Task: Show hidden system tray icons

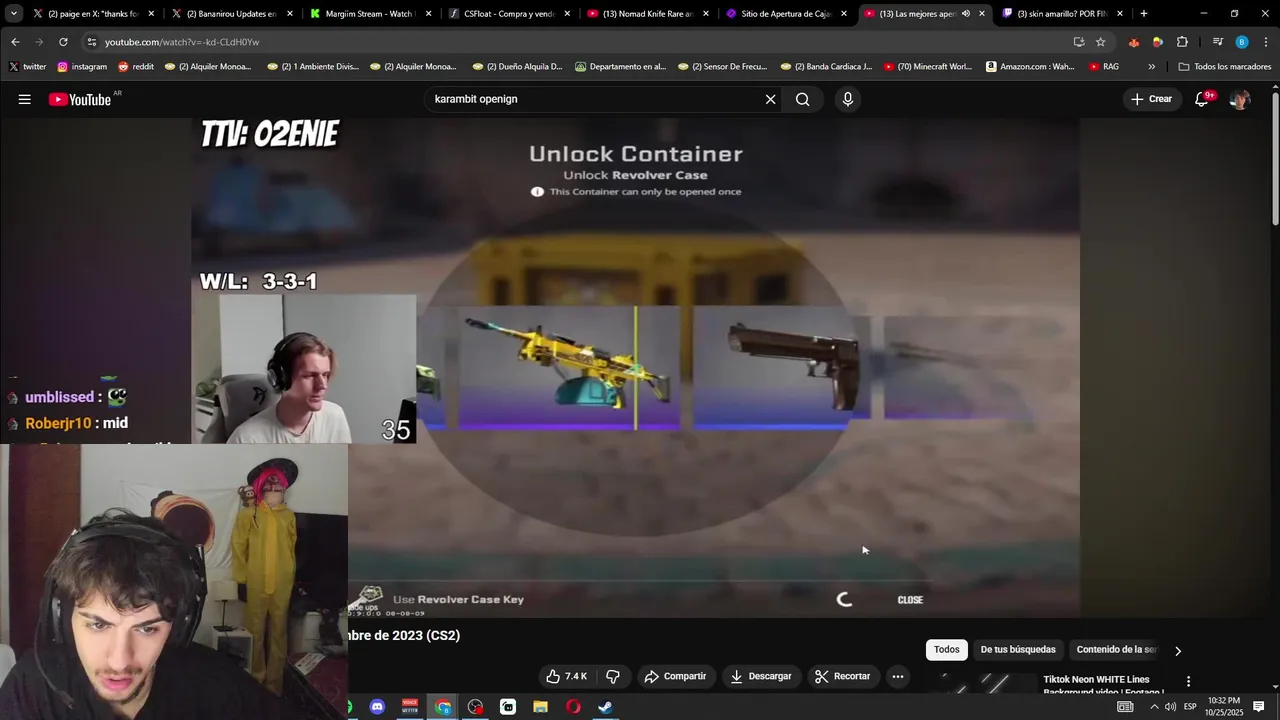Action: pyautogui.click(x=1153, y=707)
